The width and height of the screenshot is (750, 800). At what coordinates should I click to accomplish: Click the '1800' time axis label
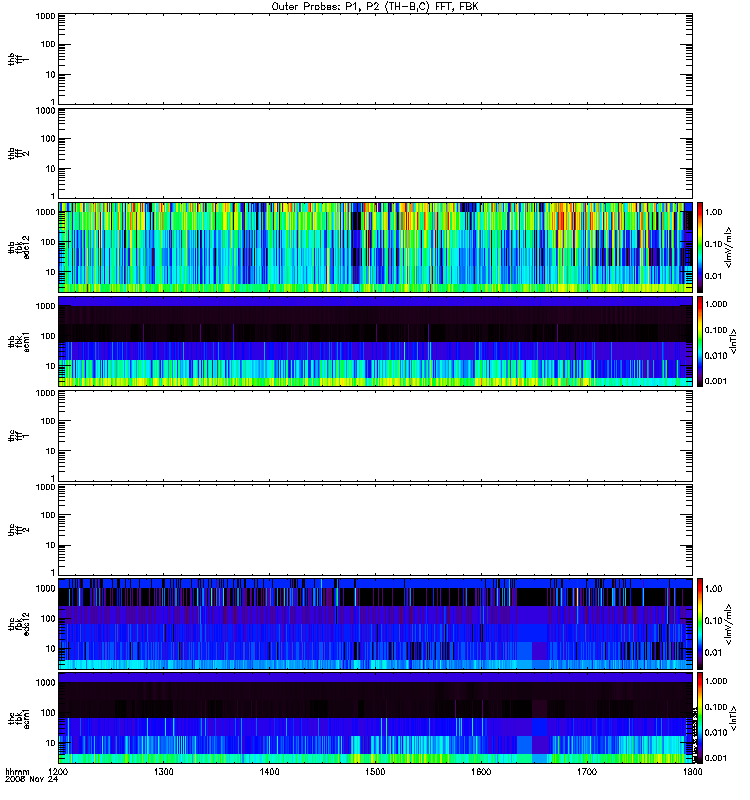click(692, 772)
